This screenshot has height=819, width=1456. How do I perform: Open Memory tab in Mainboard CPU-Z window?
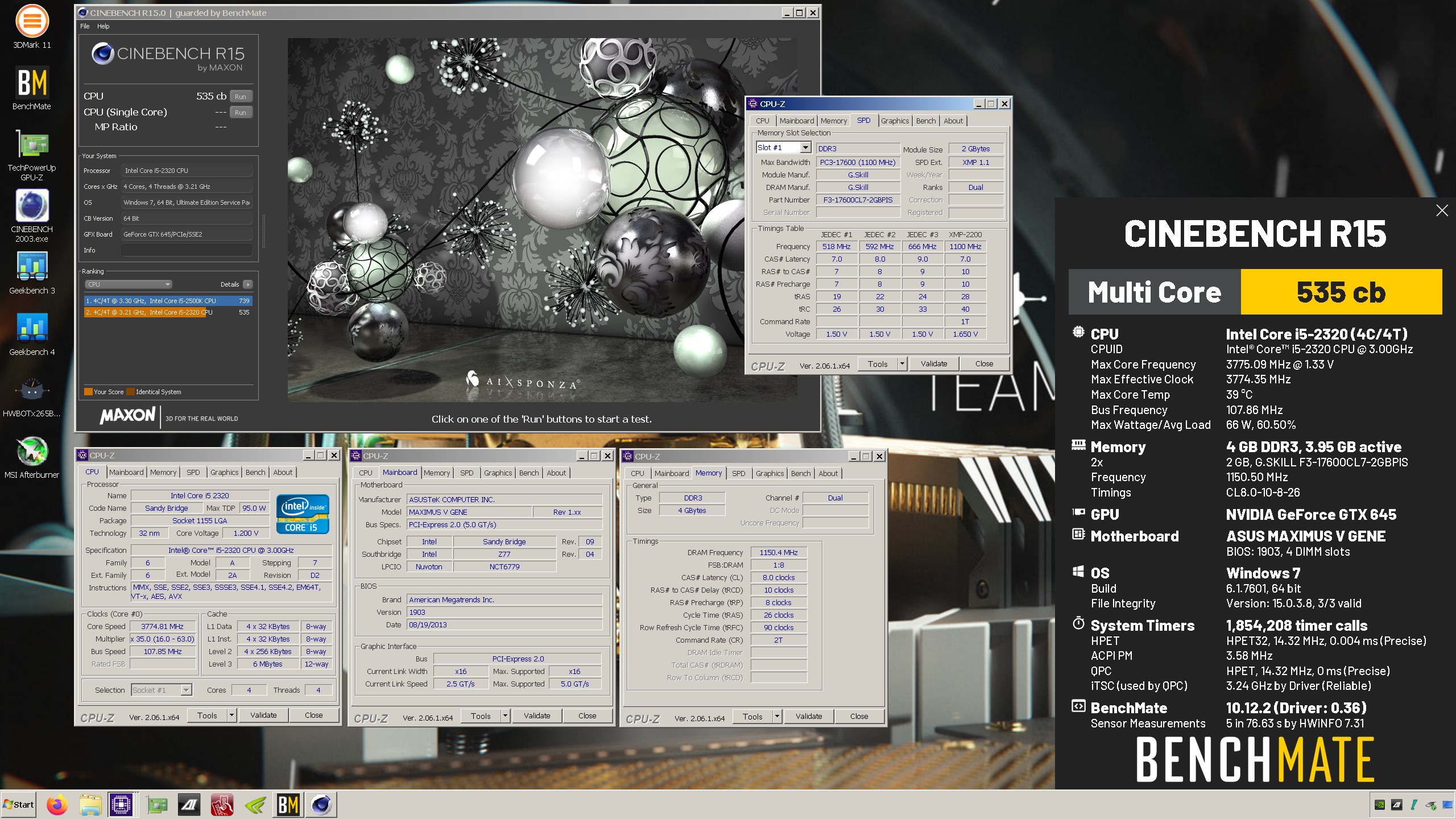437,473
